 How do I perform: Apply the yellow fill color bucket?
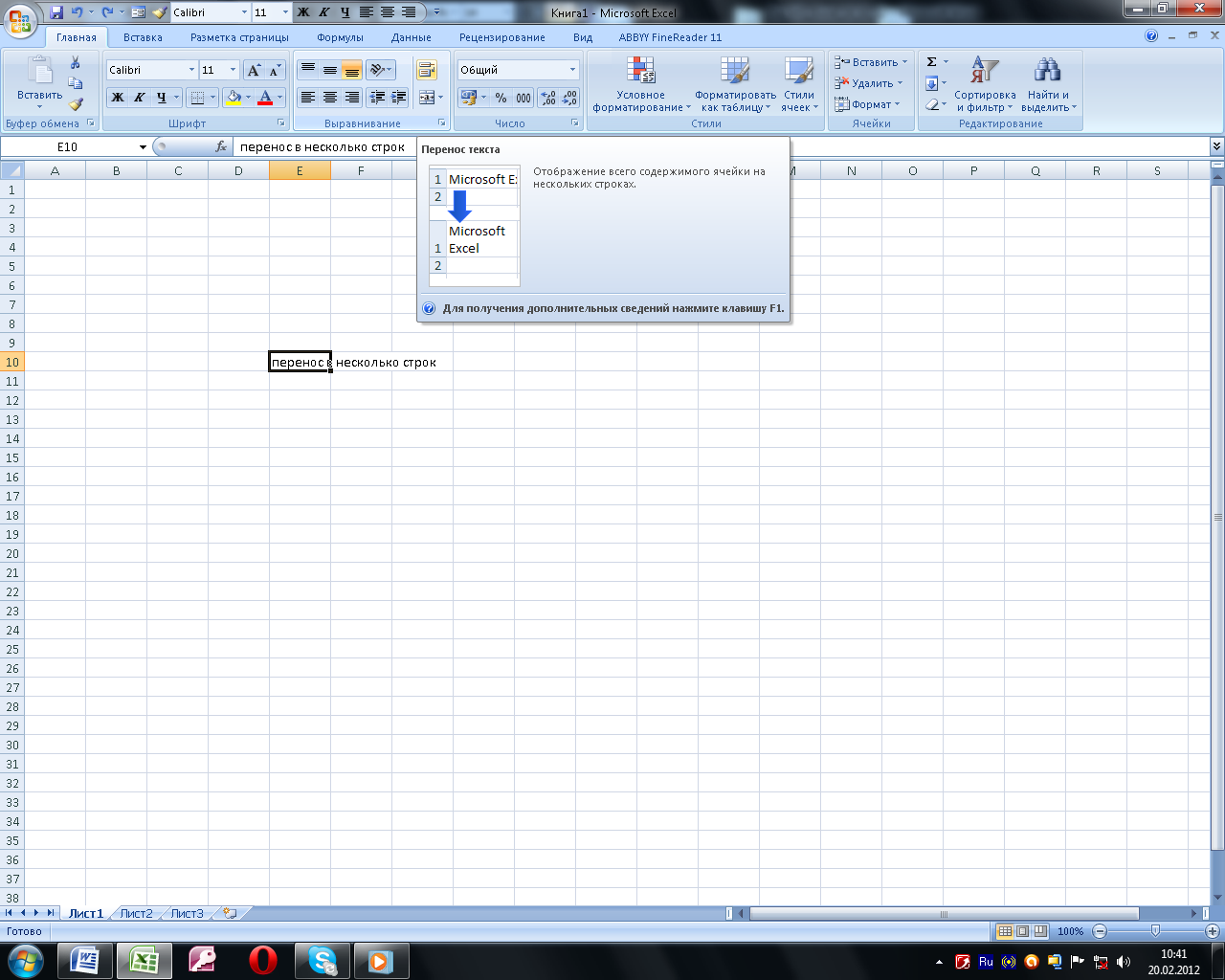click(233, 98)
